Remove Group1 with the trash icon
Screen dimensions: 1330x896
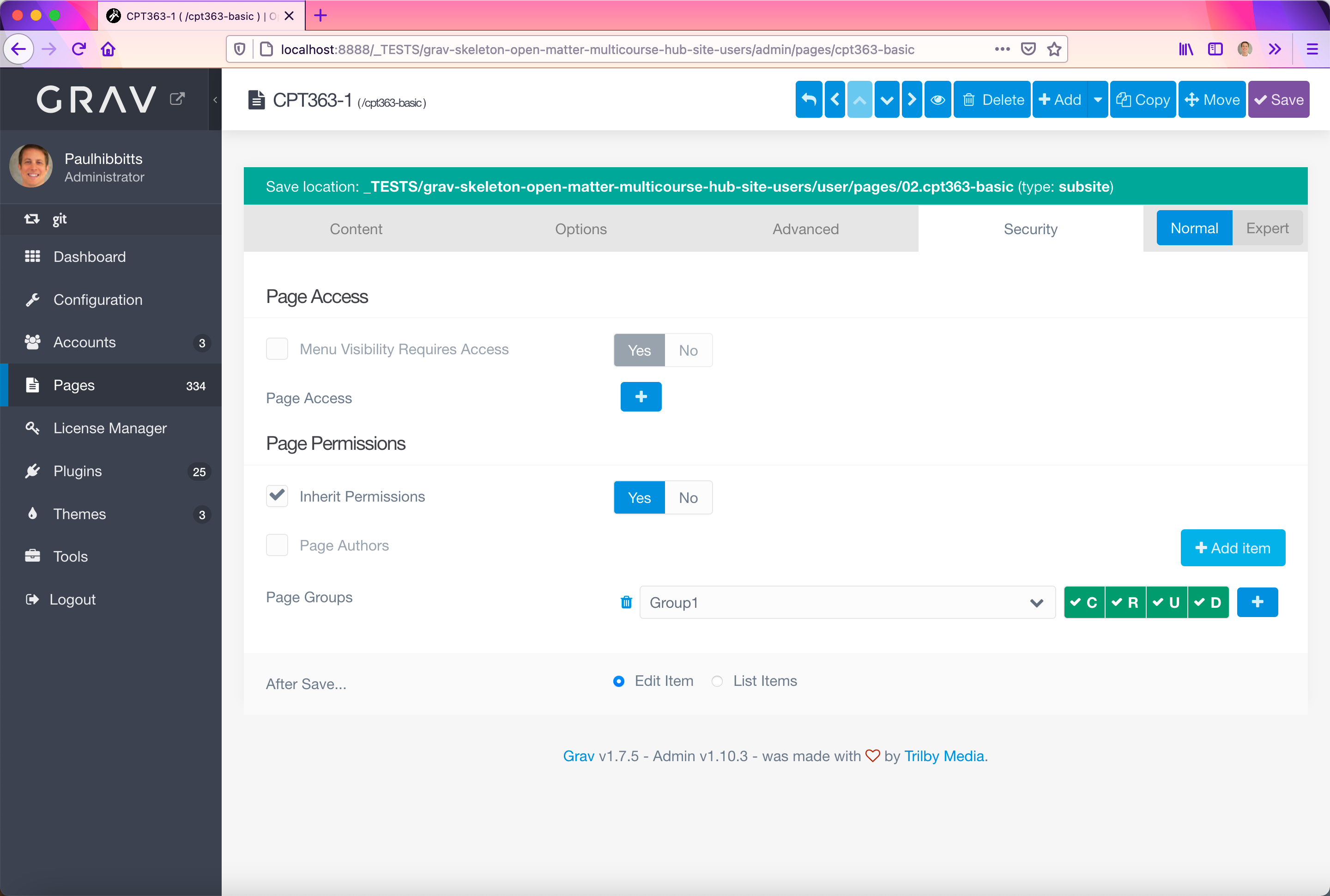click(x=626, y=602)
